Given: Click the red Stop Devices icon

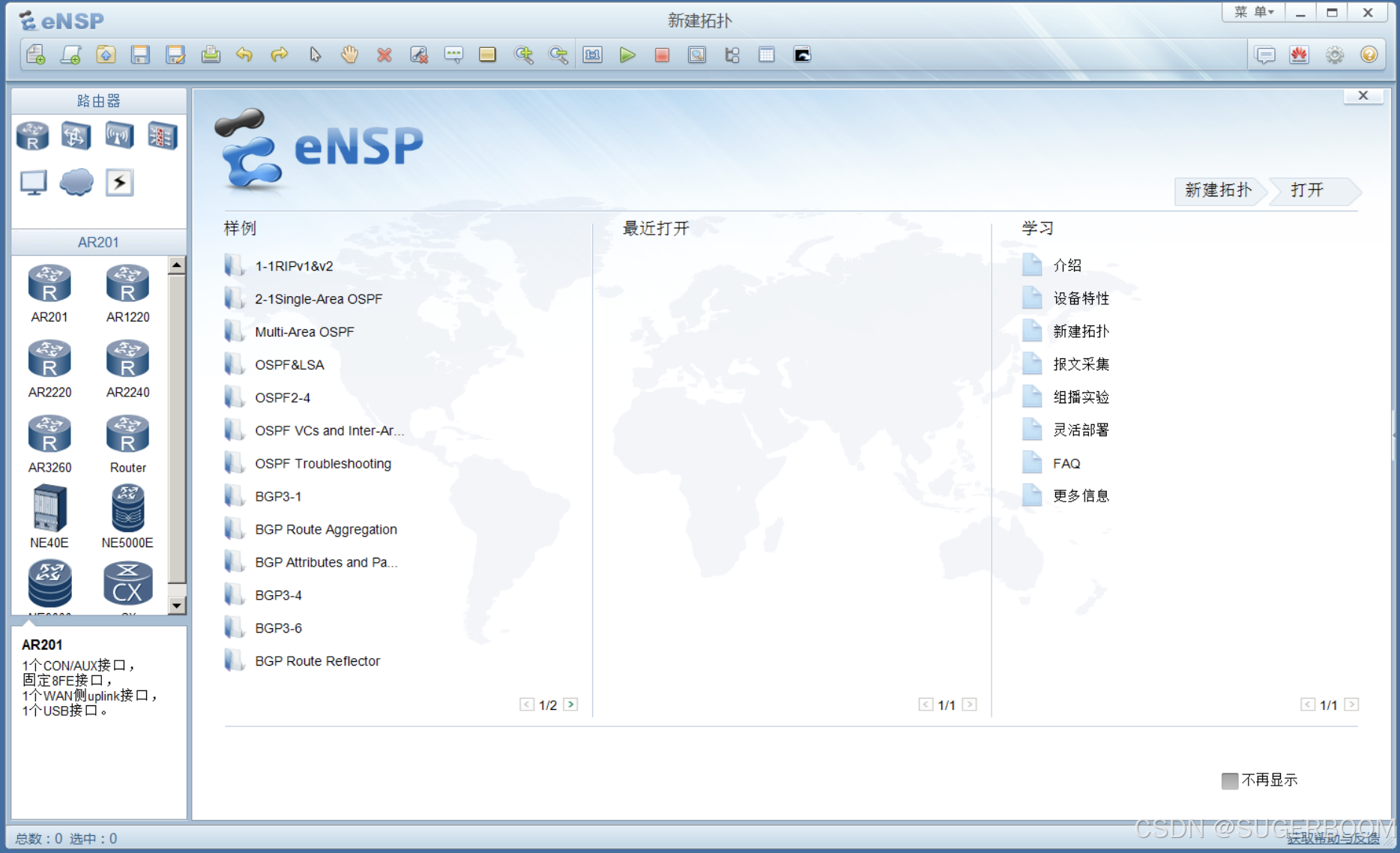Looking at the screenshot, I should click(x=662, y=55).
